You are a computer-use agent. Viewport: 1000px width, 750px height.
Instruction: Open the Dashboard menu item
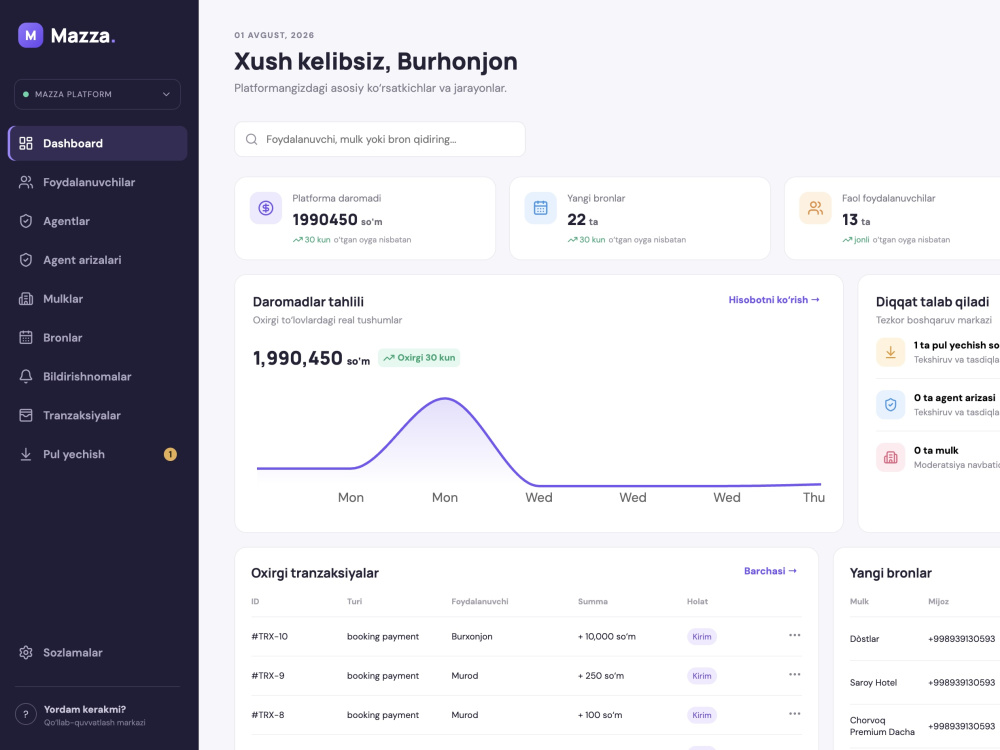[x=98, y=143]
